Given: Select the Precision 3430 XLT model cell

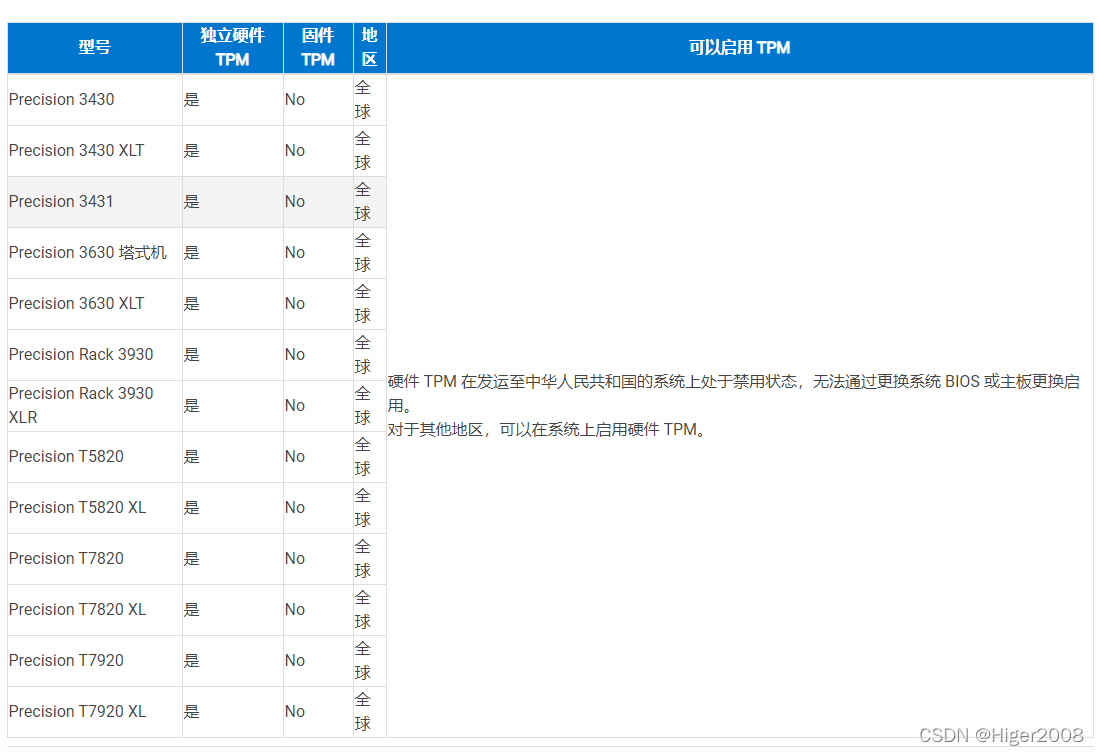Looking at the screenshot, I should (95, 151).
